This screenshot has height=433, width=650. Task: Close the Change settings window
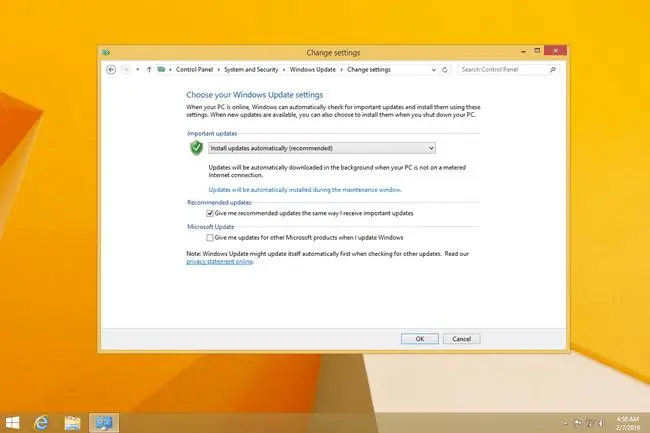(555, 51)
